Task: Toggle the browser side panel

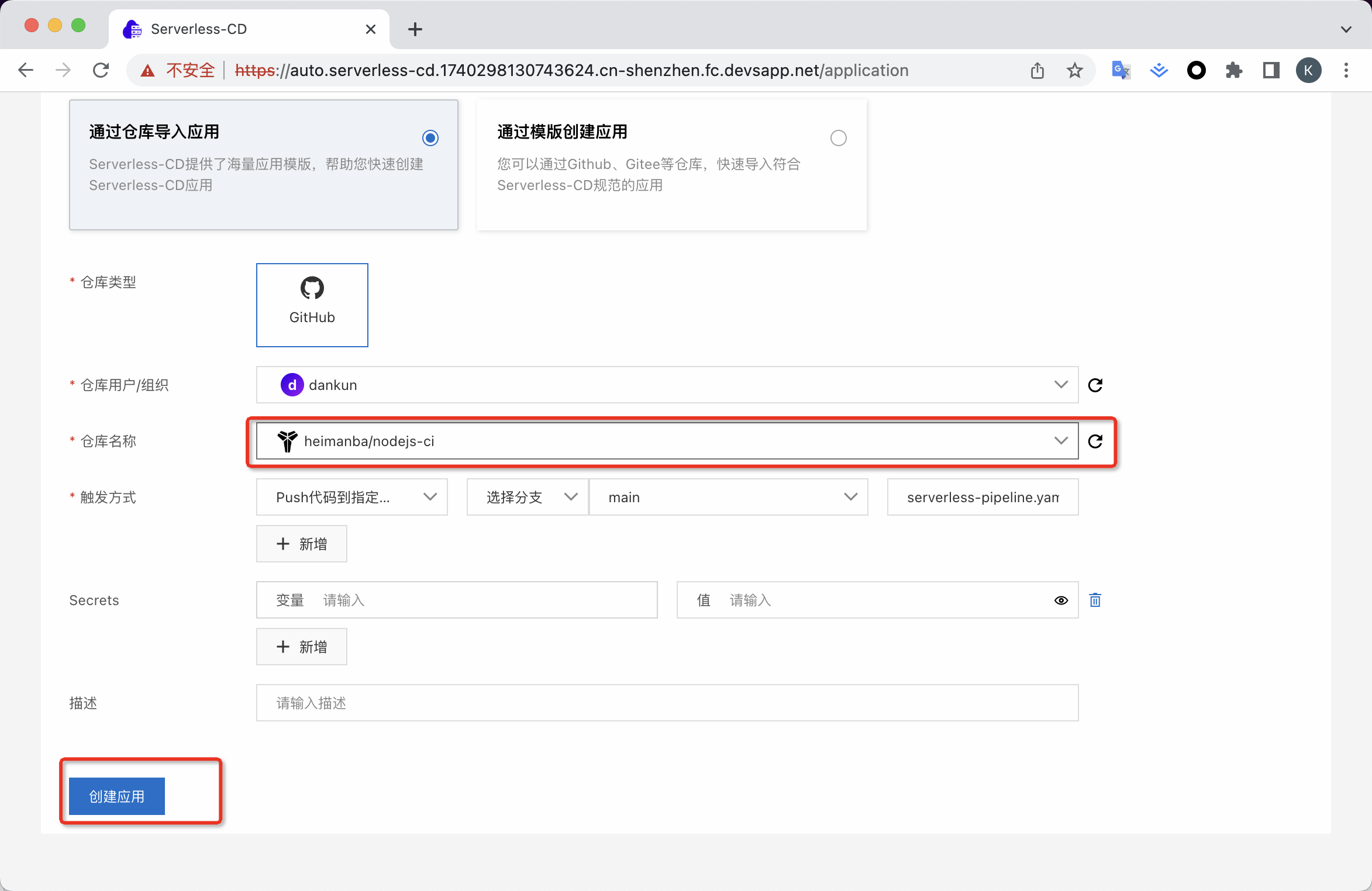Action: (1271, 71)
